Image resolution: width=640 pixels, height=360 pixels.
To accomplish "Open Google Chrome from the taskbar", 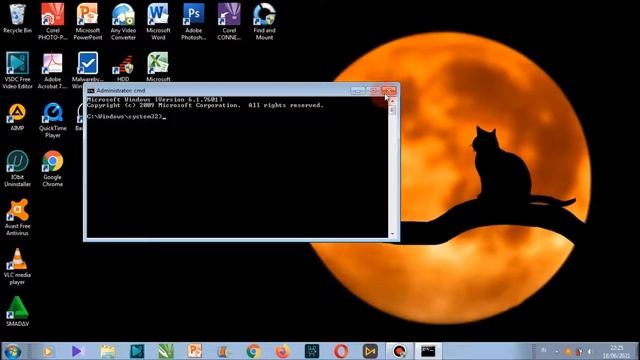I will (253, 351).
